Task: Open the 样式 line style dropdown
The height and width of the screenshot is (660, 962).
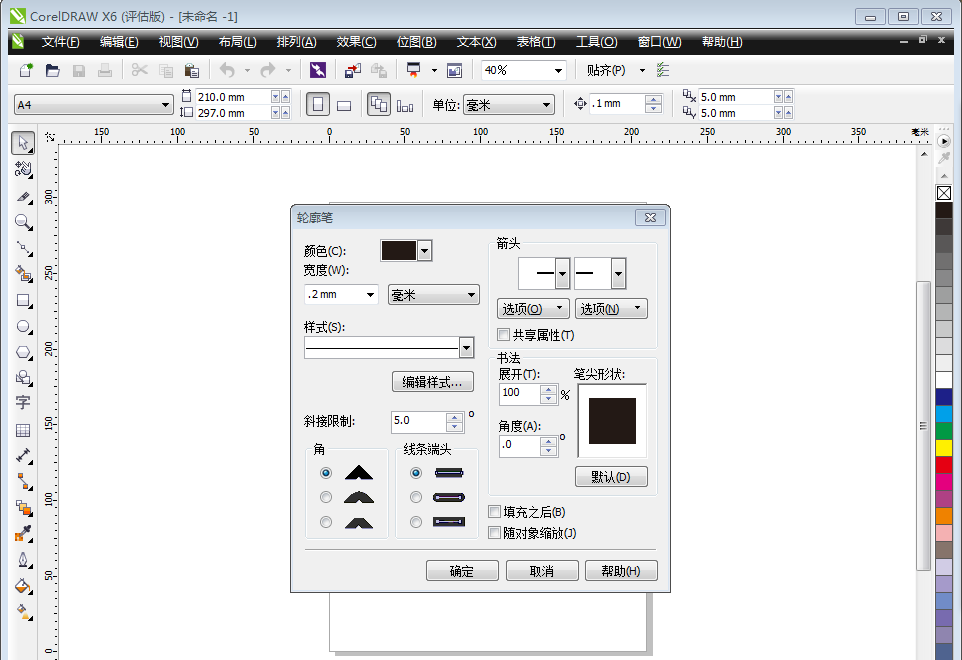Action: (465, 347)
